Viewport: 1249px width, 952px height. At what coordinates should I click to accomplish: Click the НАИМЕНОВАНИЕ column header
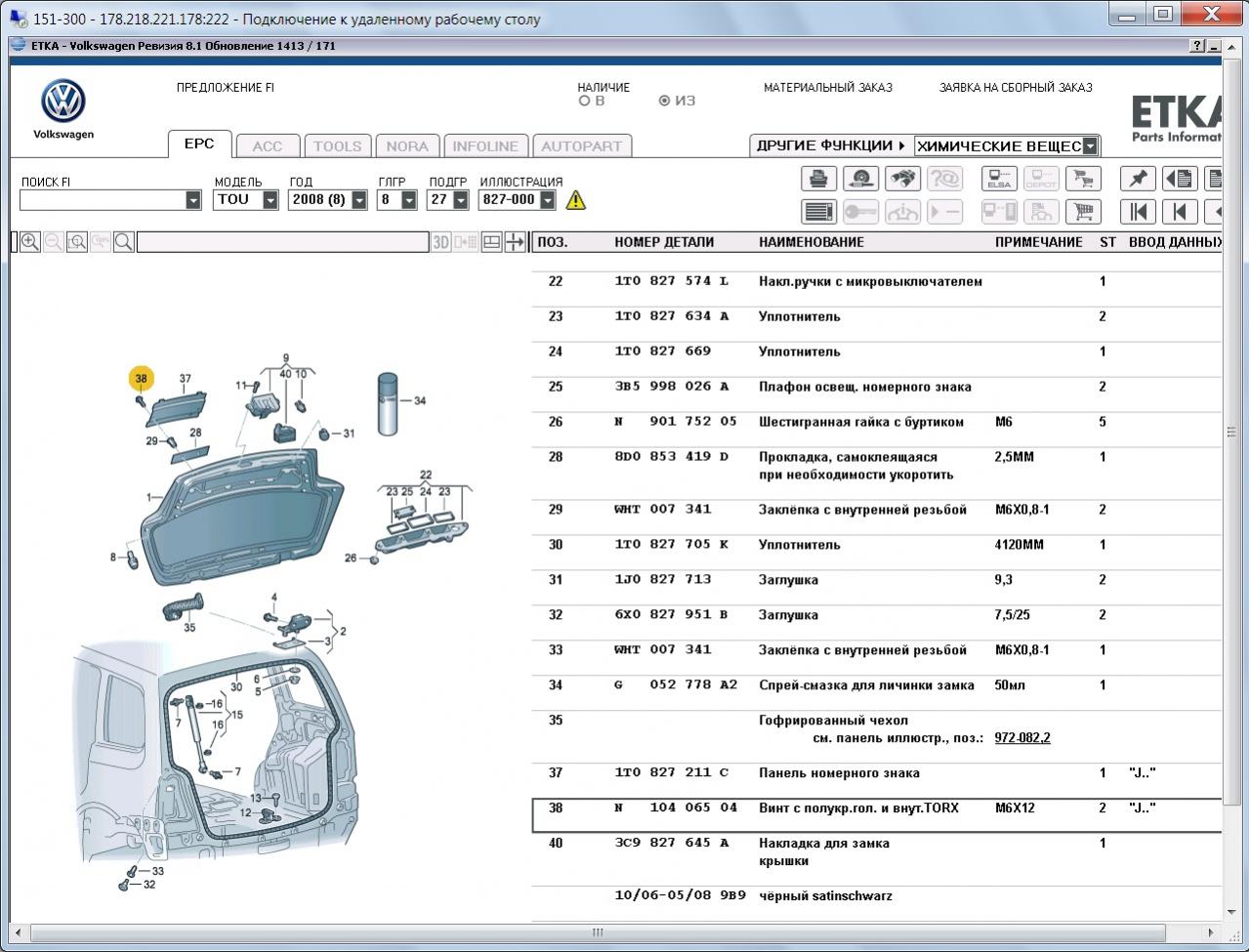pos(812,242)
